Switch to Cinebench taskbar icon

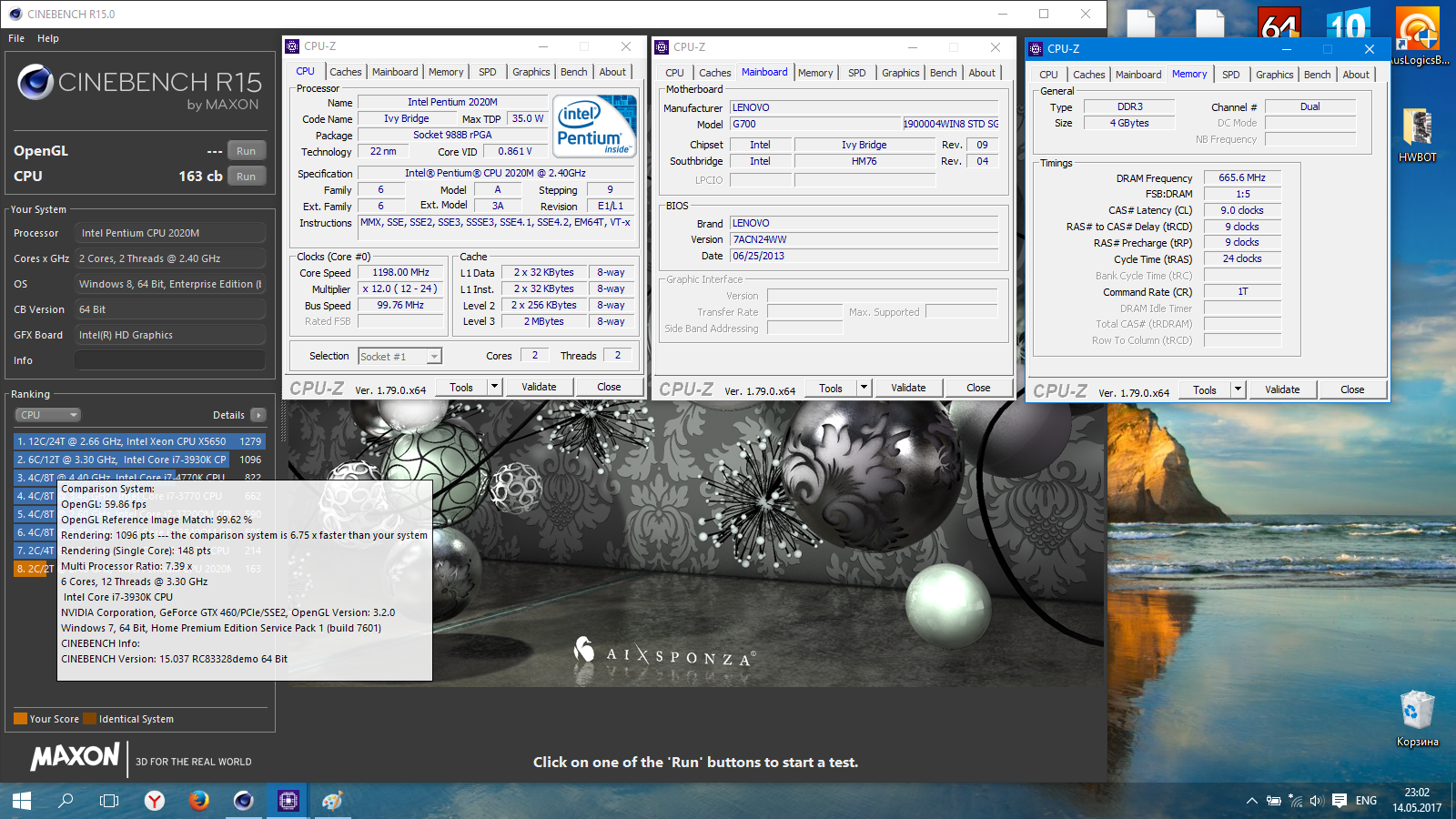click(x=243, y=801)
